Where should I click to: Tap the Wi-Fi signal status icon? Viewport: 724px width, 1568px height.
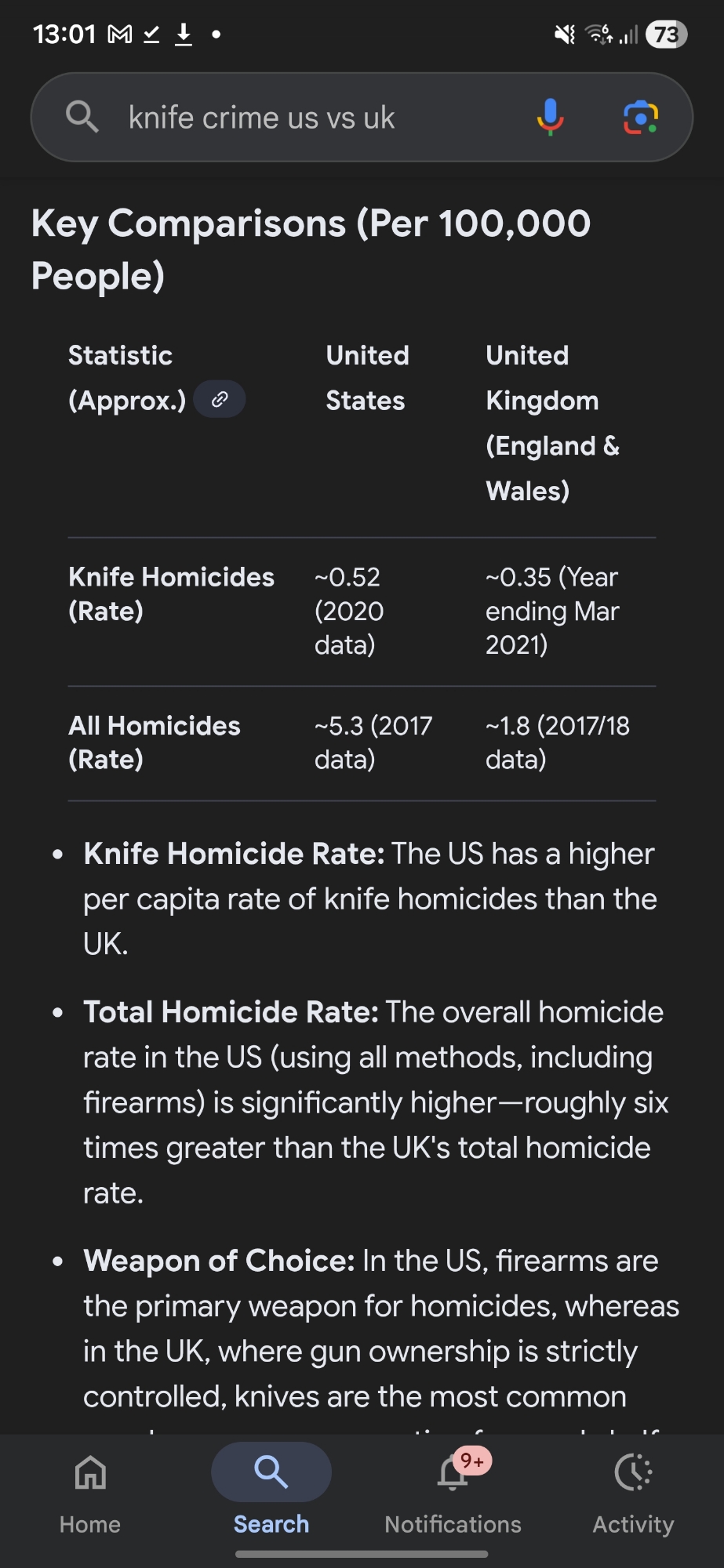coord(599,34)
